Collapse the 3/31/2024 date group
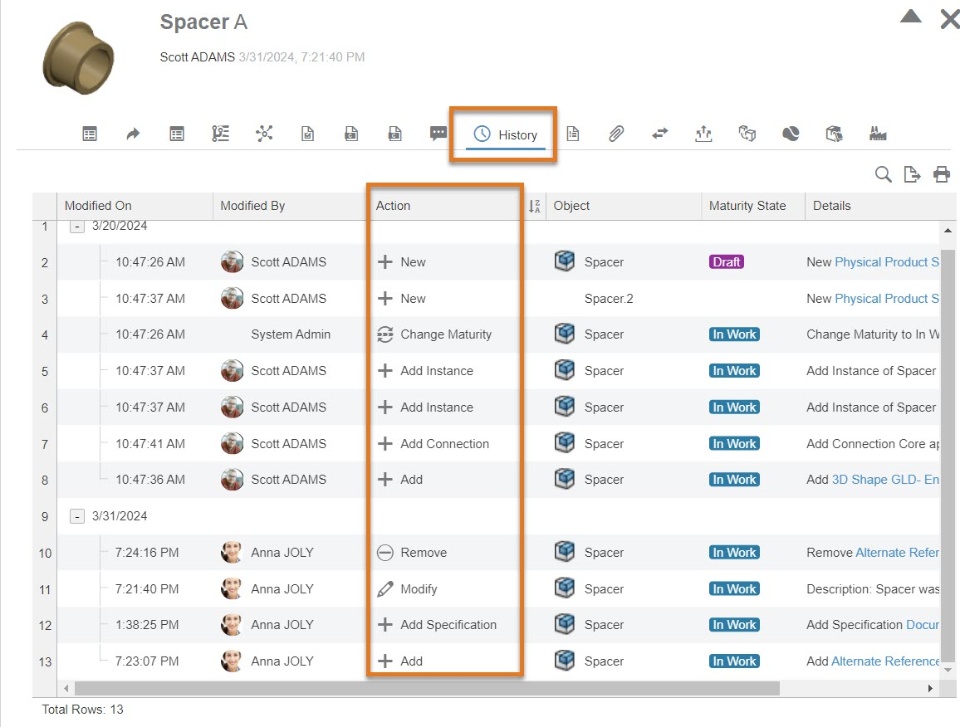This screenshot has width=960, height=727. tap(77, 516)
